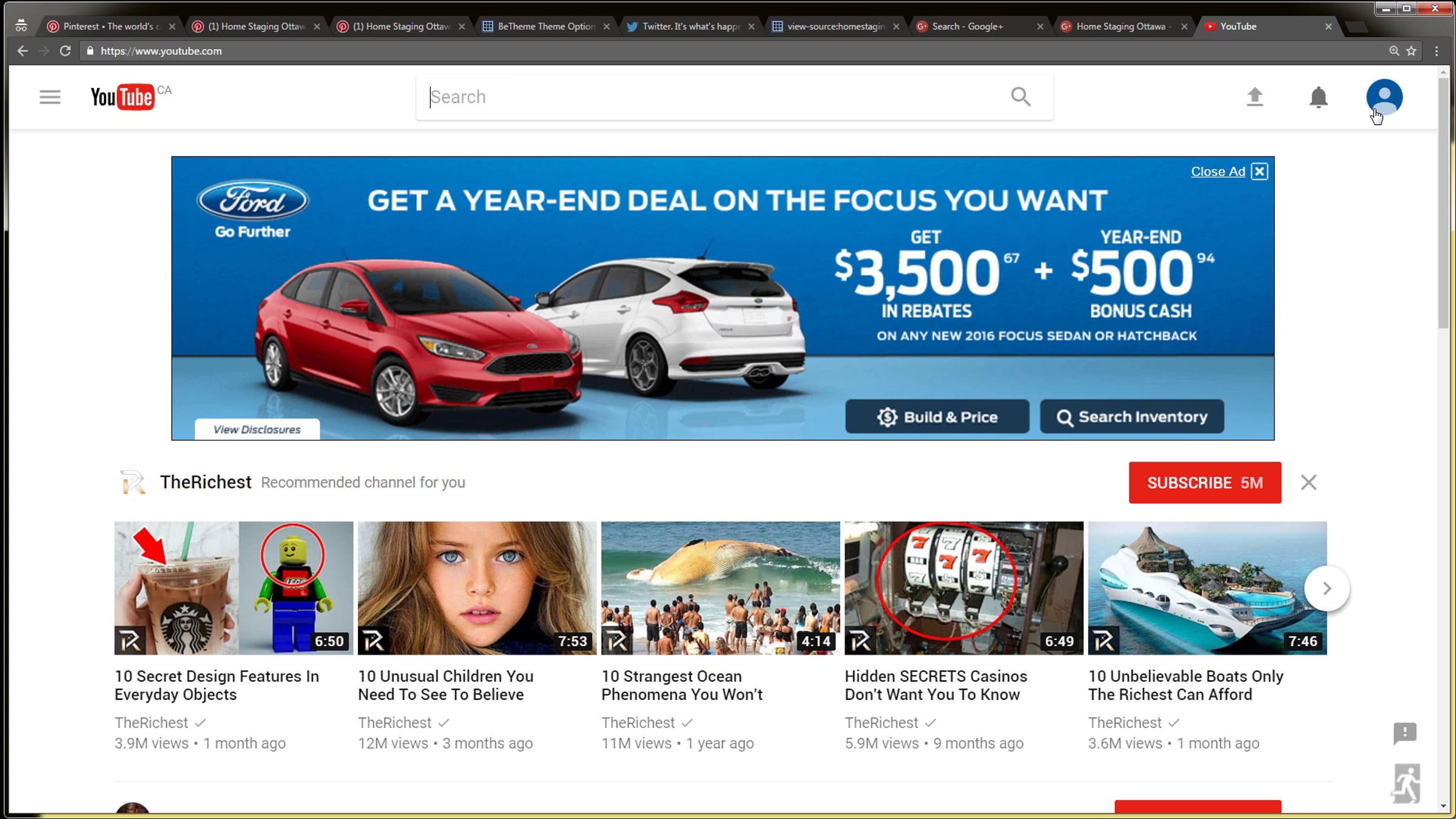Switch to the Pinterest tab
1456x819 pixels.
111,27
